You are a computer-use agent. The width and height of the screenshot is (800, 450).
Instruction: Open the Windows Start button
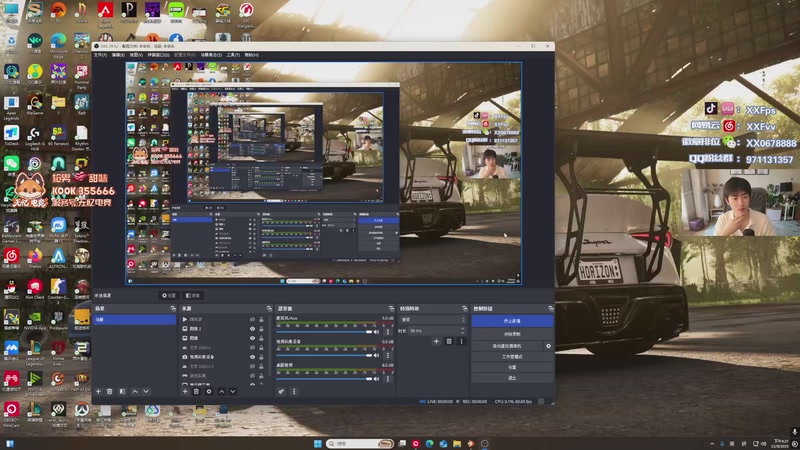[318, 443]
